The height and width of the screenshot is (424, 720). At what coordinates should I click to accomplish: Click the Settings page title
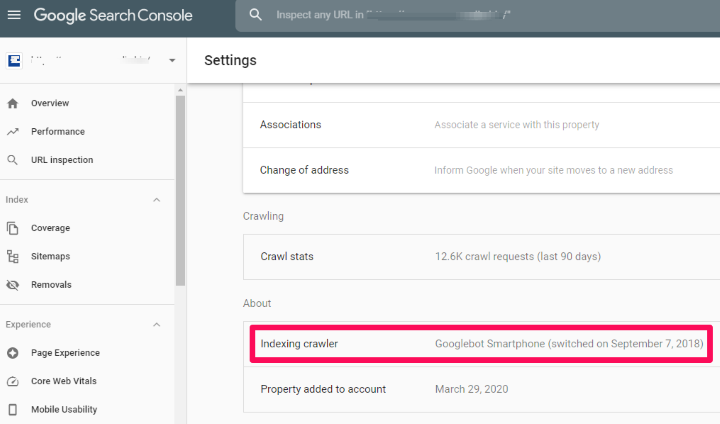click(231, 61)
